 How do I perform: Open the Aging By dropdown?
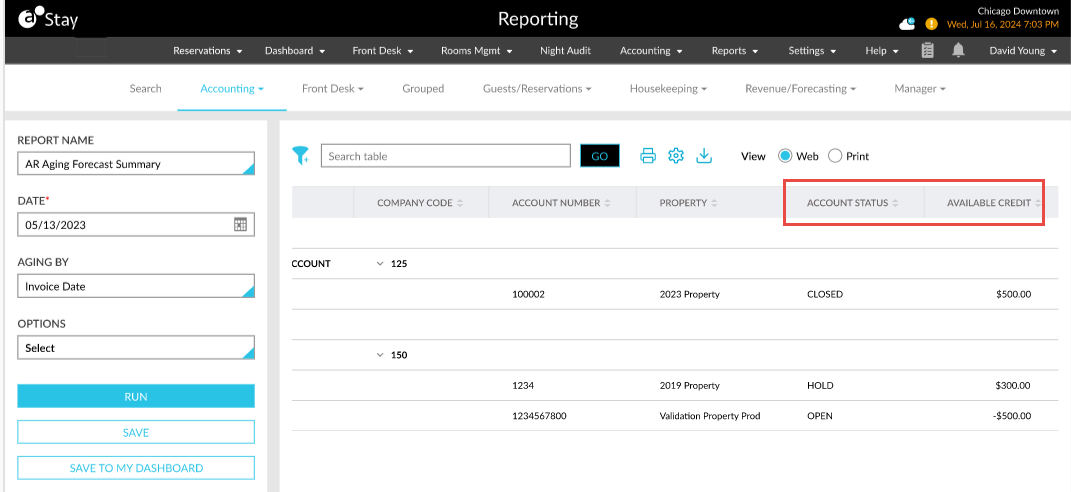pyautogui.click(x=136, y=286)
